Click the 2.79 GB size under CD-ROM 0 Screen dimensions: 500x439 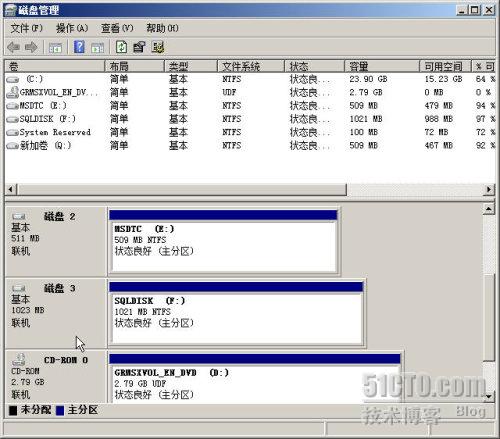pos(28,382)
